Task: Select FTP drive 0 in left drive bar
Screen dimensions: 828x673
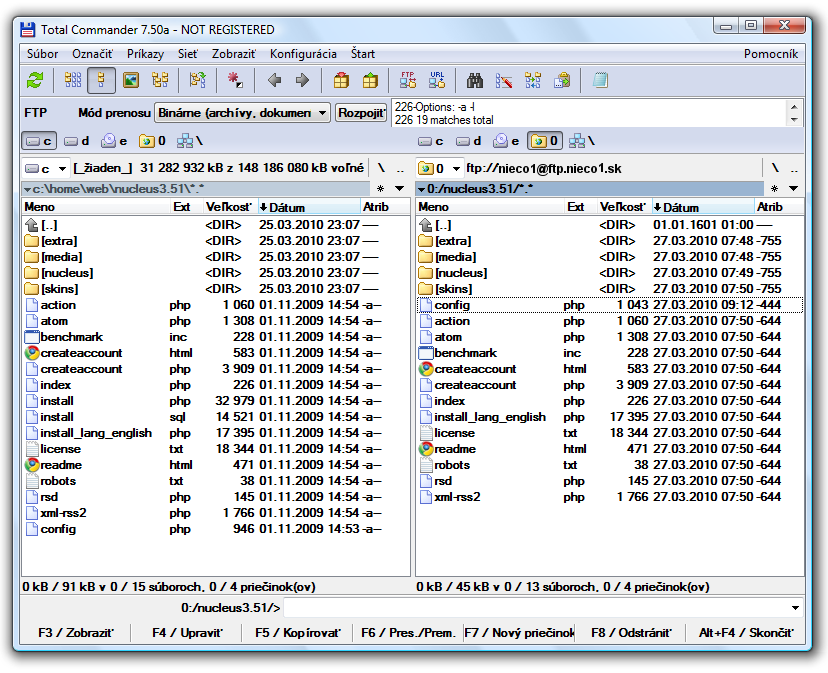Action: click(153, 141)
